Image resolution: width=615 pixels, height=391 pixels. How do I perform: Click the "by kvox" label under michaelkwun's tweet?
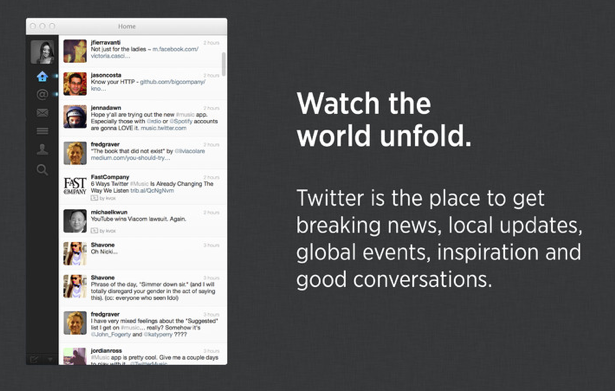(107, 231)
